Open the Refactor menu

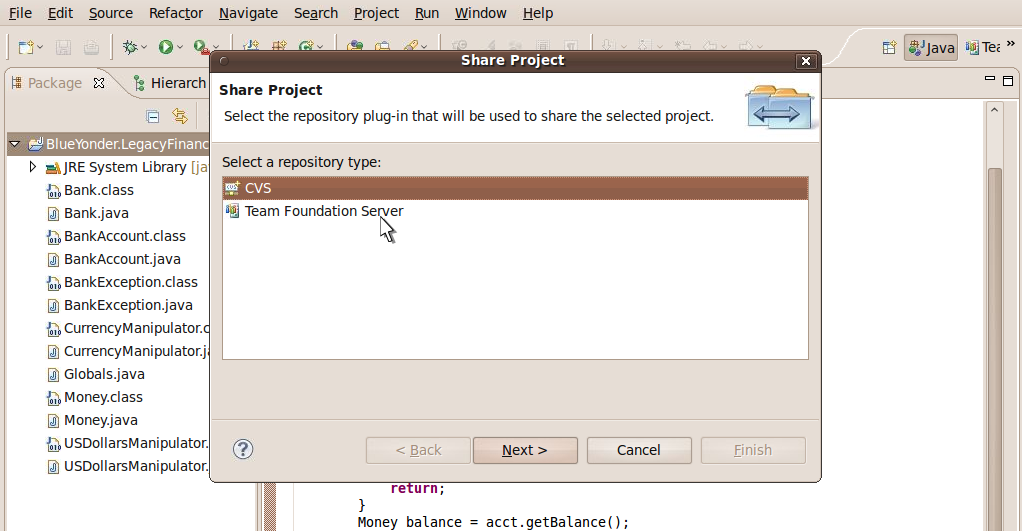click(x=176, y=13)
